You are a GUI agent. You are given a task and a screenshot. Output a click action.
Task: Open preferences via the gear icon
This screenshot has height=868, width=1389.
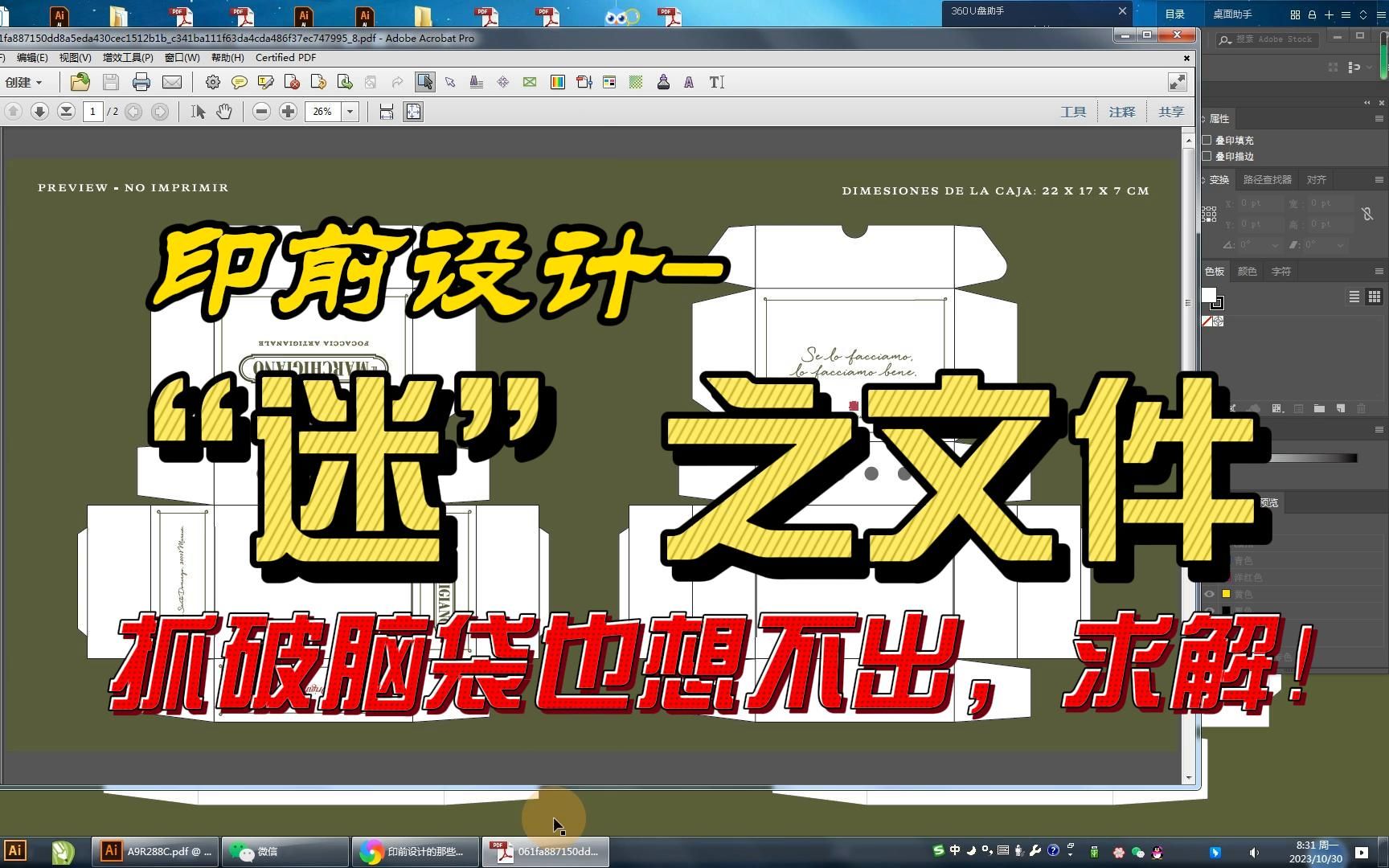click(x=212, y=82)
